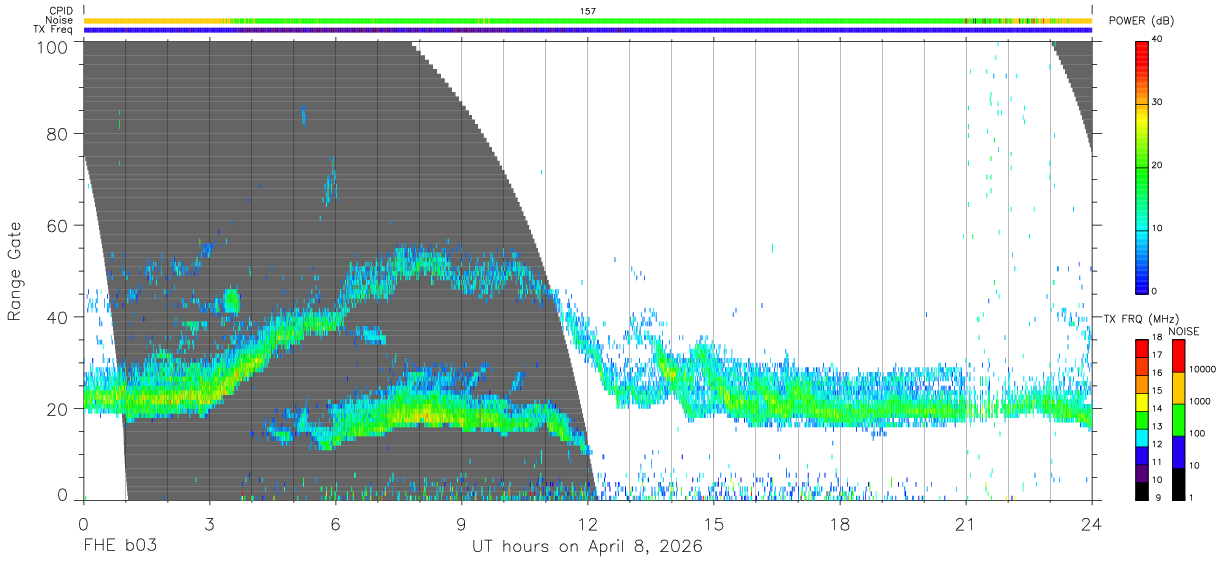Click the 'POWER (dB)' colorbar title
1228x567 pixels.
1142,21
